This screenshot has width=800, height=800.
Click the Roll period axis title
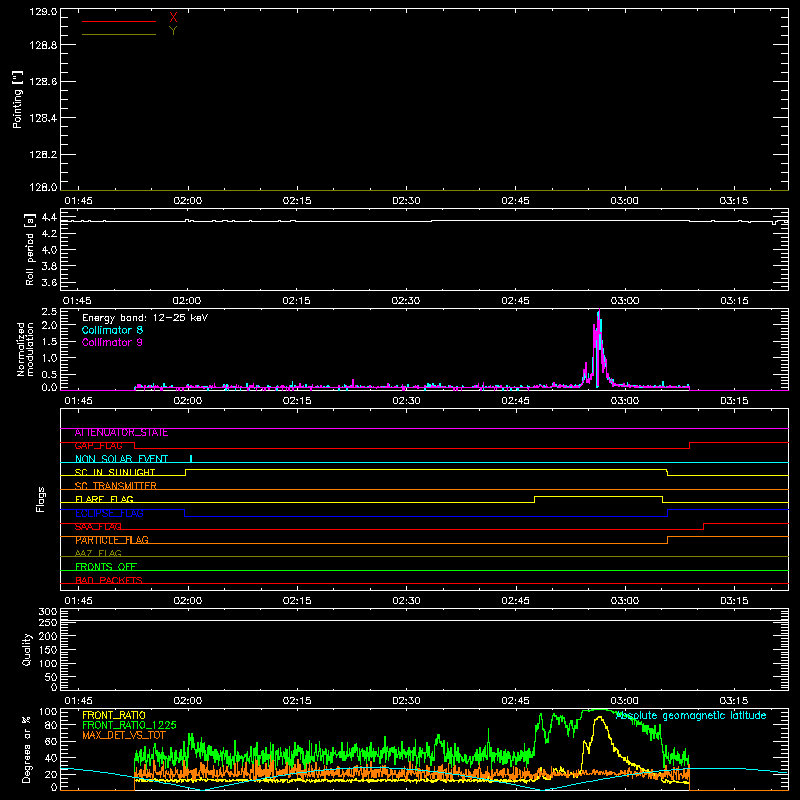pos(30,249)
